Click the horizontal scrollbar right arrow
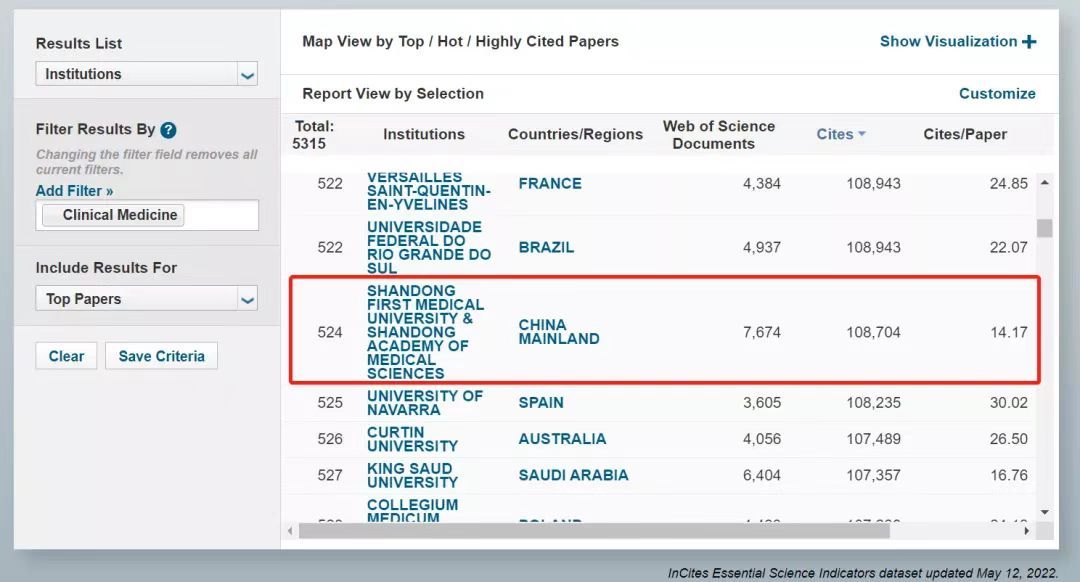 tap(1026, 531)
